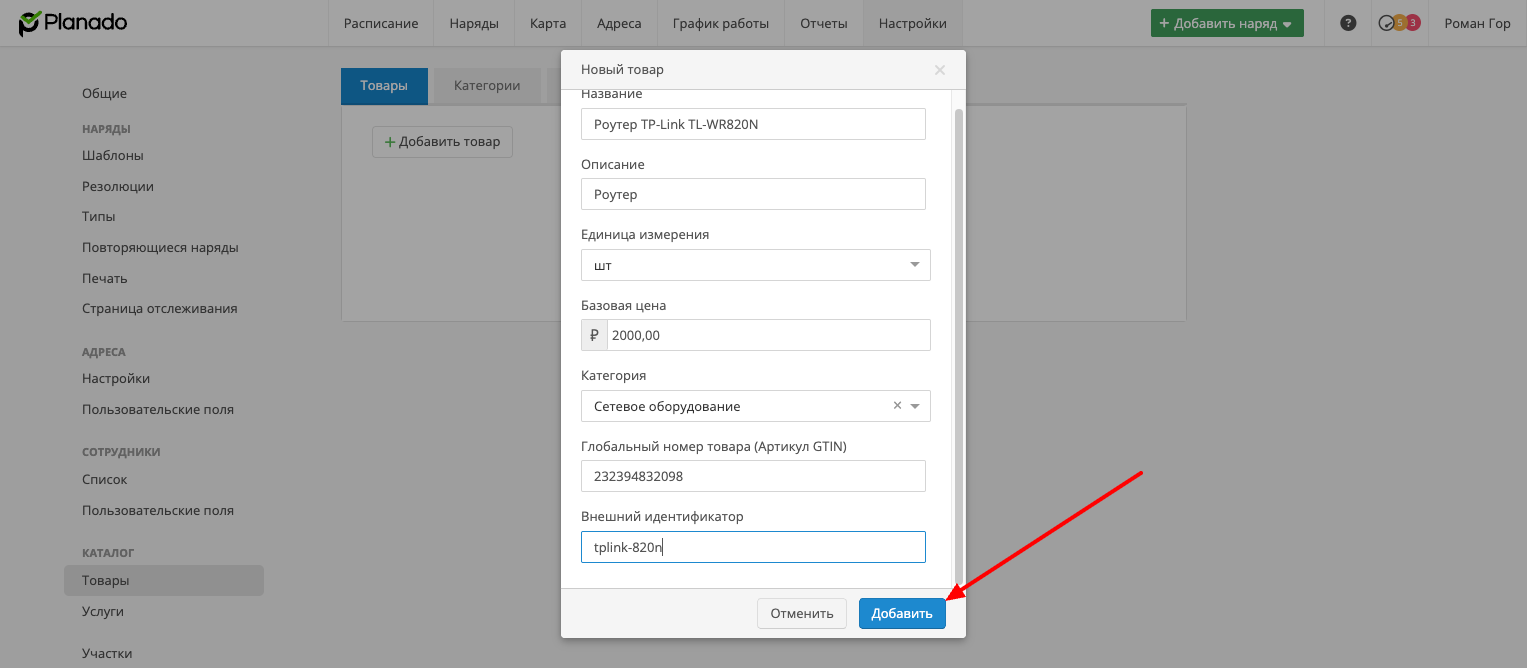Open Общие settings in sidebar
Screen dimensions: 1527x668
[x=104, y=94]
